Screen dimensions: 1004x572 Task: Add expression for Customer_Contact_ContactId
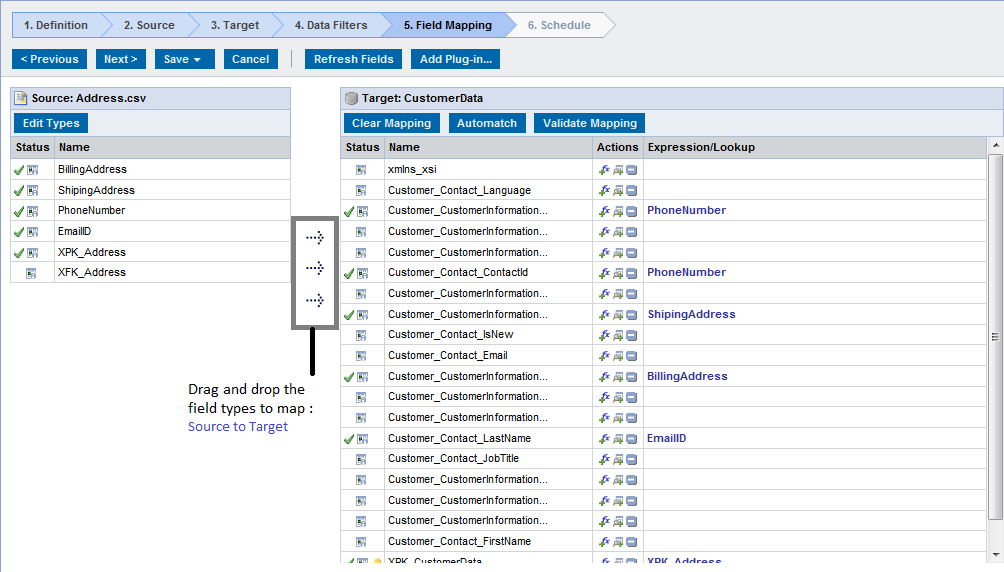click(604, 274)
